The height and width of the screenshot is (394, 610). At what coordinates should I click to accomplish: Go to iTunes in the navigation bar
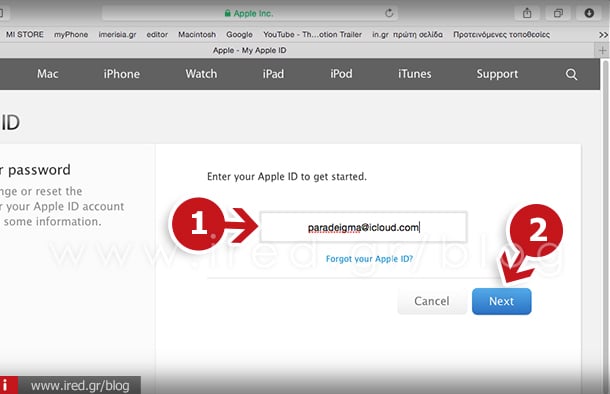coord(414,74)
